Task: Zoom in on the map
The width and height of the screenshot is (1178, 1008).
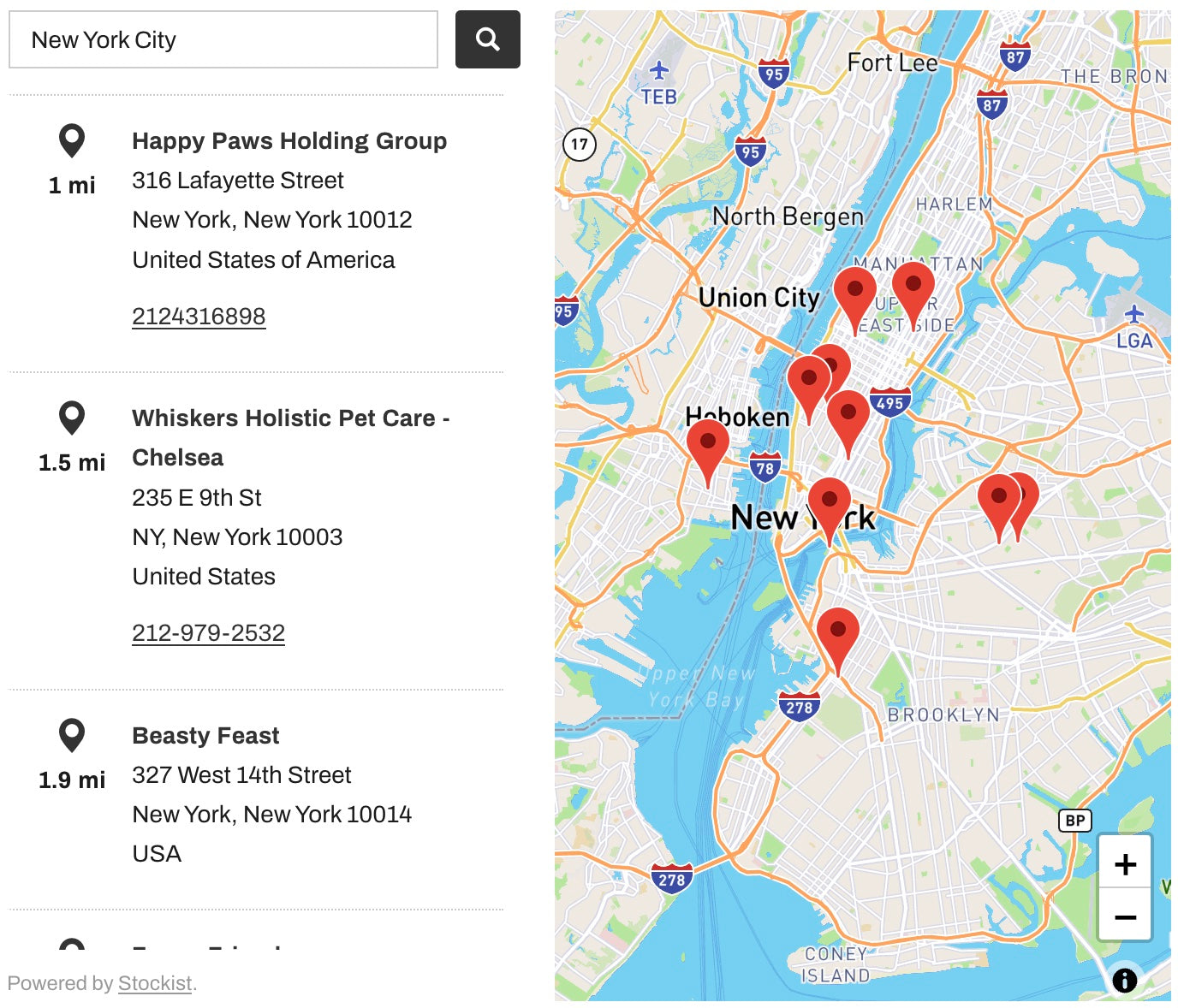Action: point(1125,863)
